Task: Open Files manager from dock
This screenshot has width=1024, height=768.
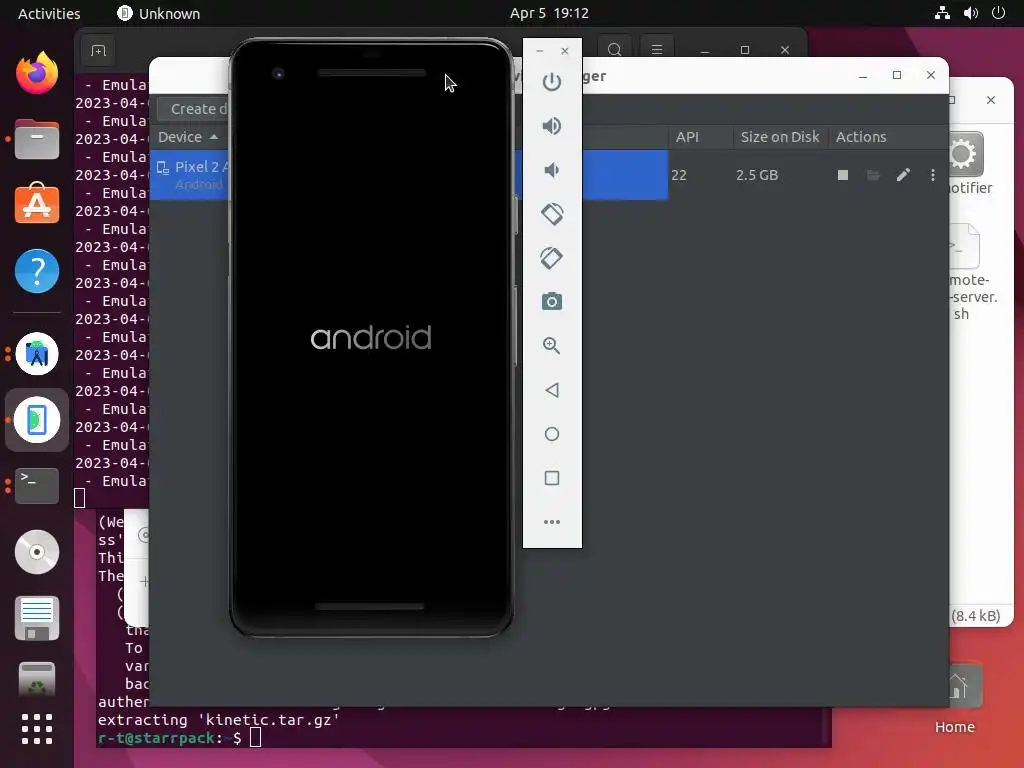Action: coord(37,139)
